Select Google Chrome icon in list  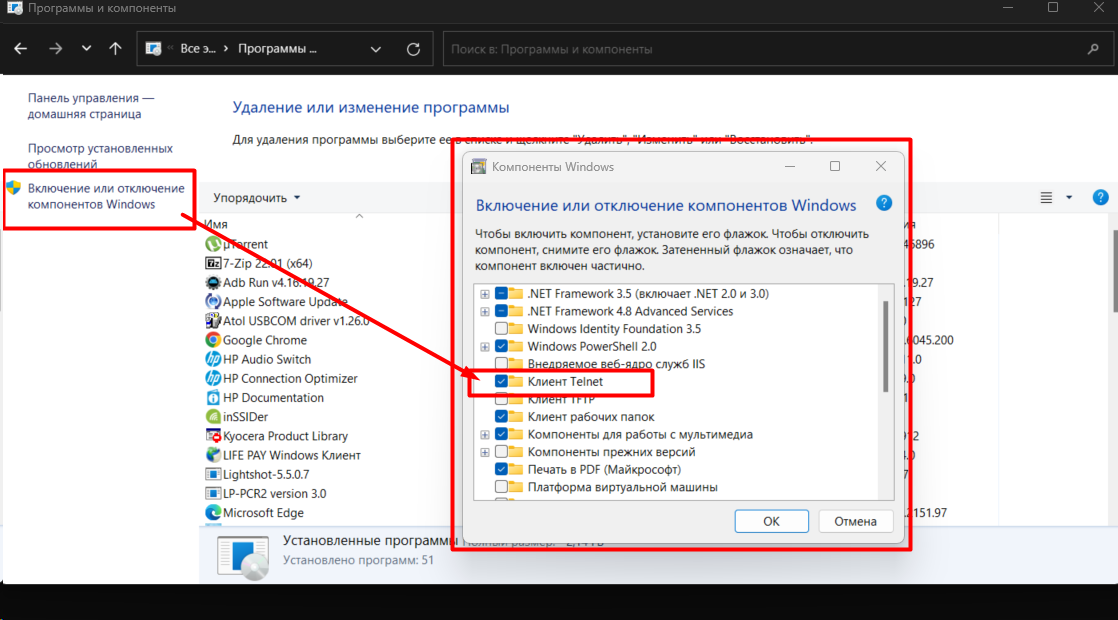pyautogui.click(x=212, y=340)
